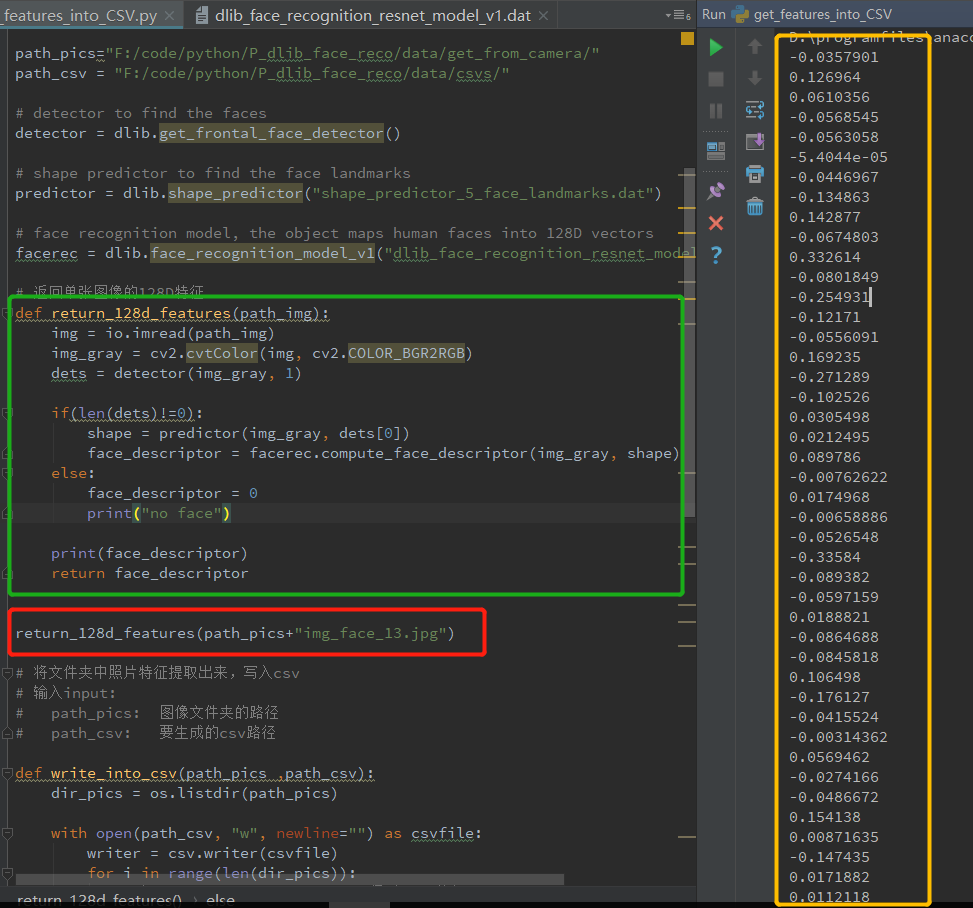The image size is (973, 908).
Task: Click the Stop process square icon
Action: 715,79
